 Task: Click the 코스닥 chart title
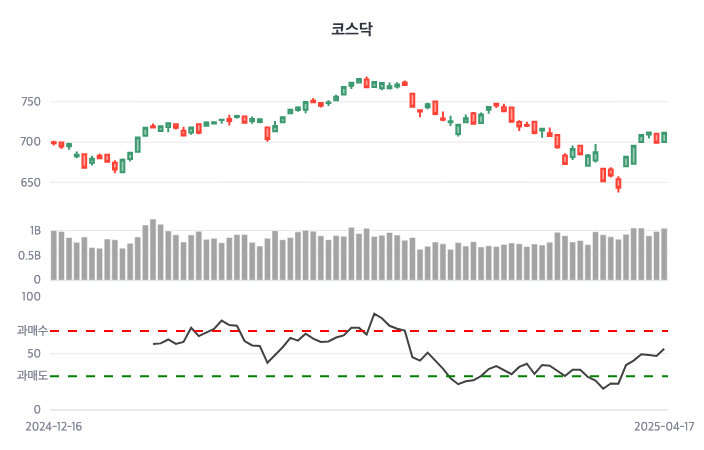coord(352,29)
